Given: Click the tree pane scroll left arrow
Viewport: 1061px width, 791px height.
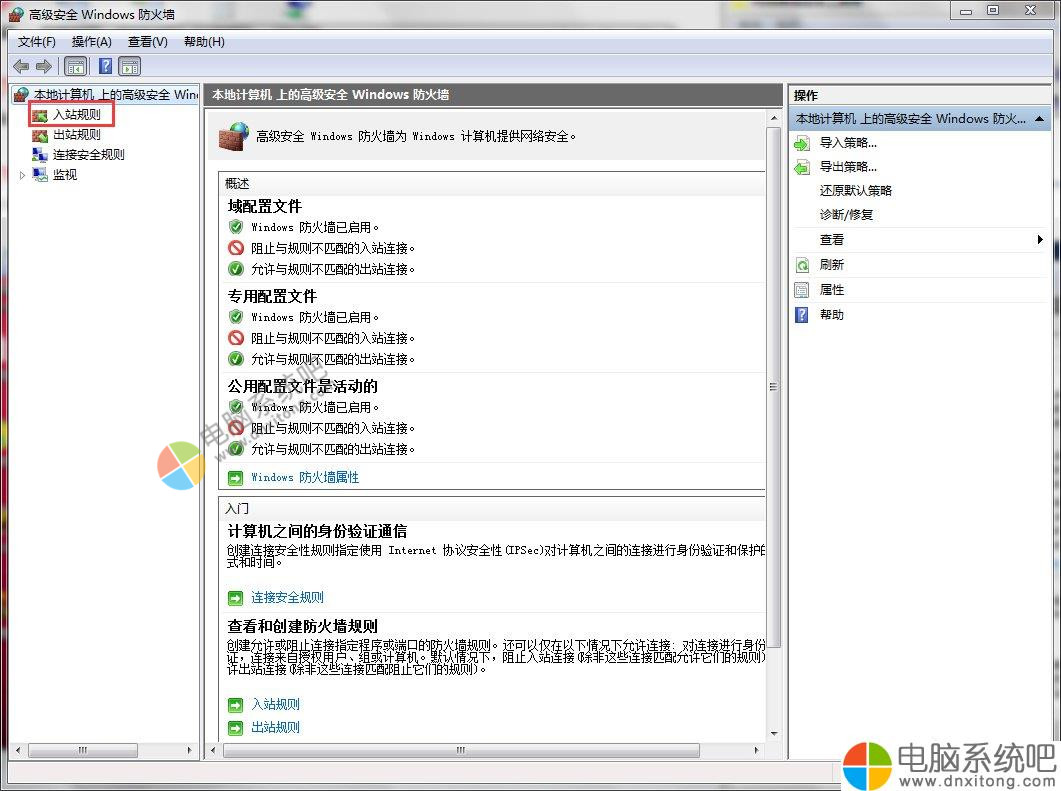Looking at the screenshot, I should tap(18, 750).
